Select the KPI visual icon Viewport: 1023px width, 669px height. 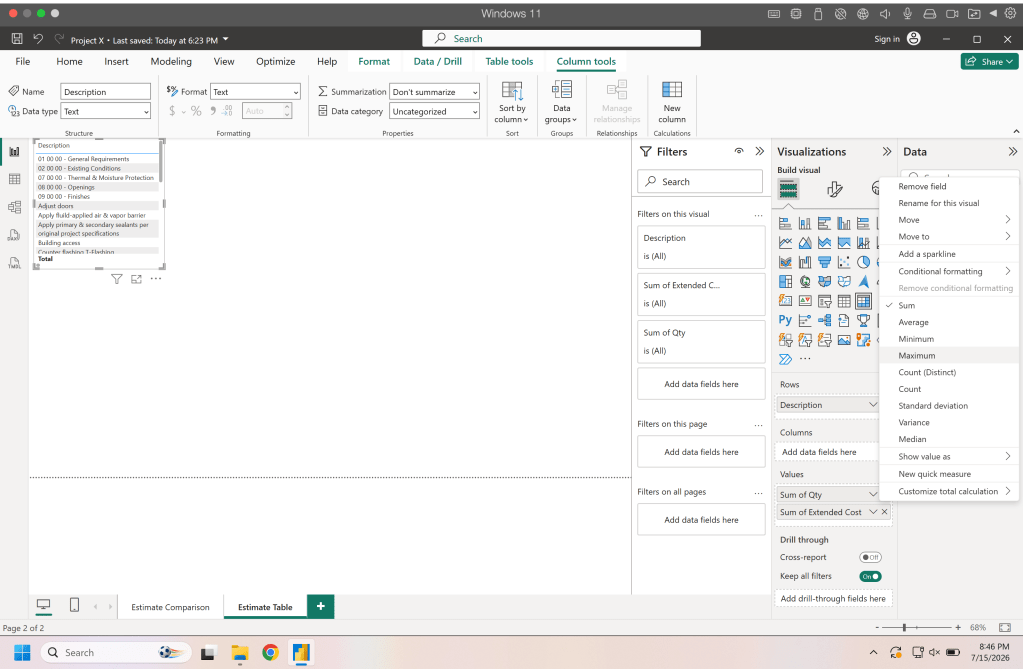805,301
